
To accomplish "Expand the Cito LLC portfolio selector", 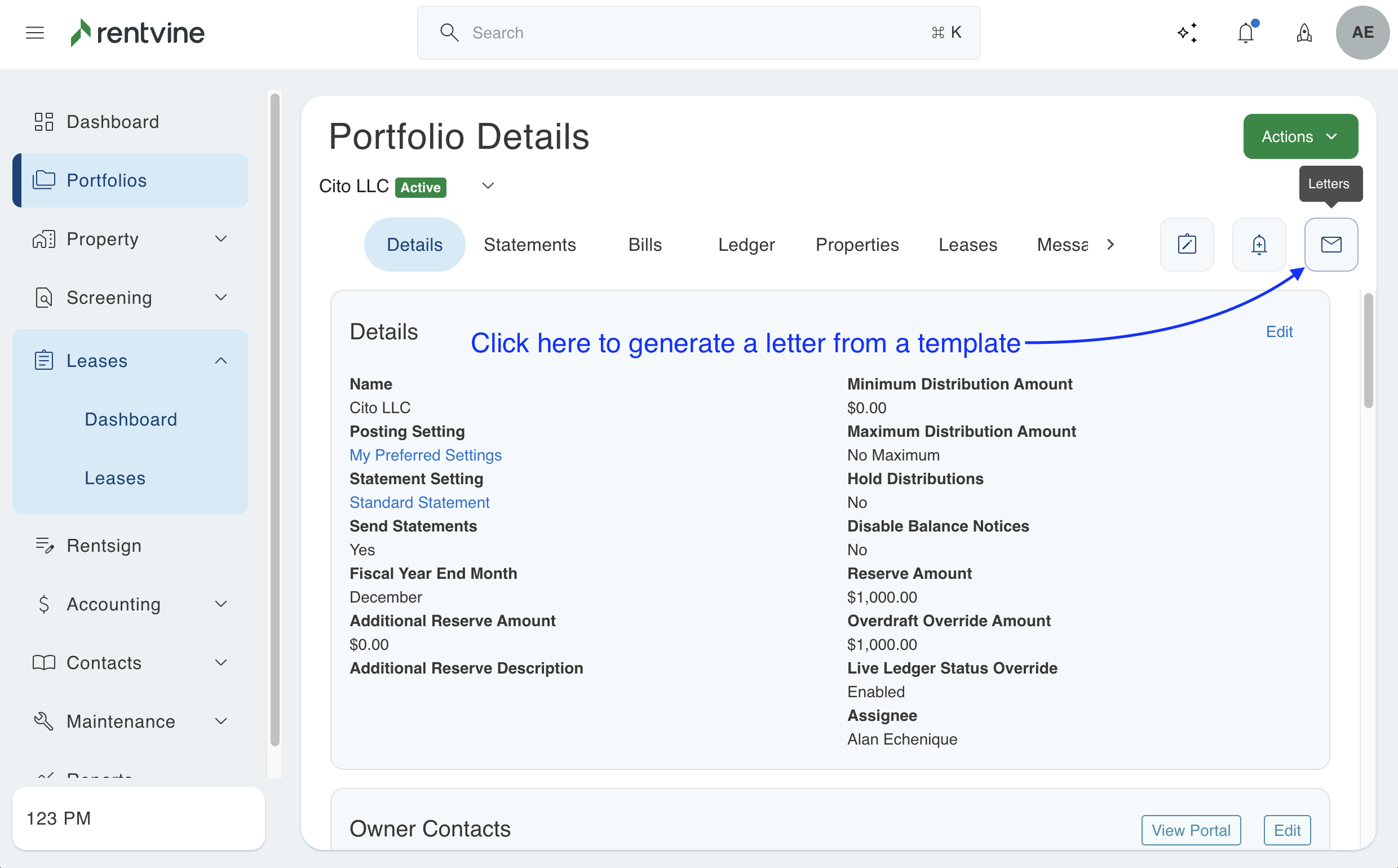I will click(x=488, y=186).
